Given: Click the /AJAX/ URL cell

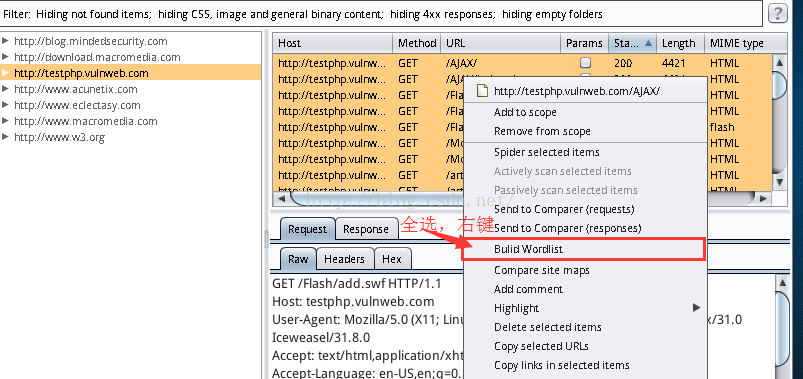Looking at the screenshot, I should 461,64.
